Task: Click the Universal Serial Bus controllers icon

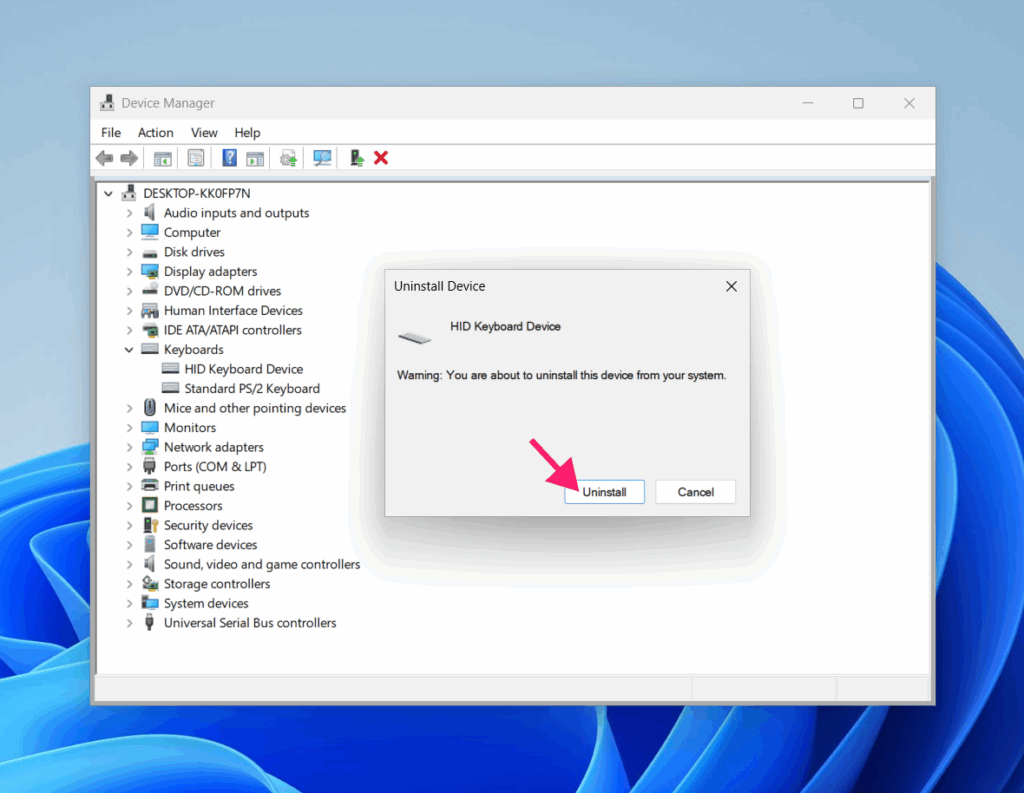Action: coord(150,623)
